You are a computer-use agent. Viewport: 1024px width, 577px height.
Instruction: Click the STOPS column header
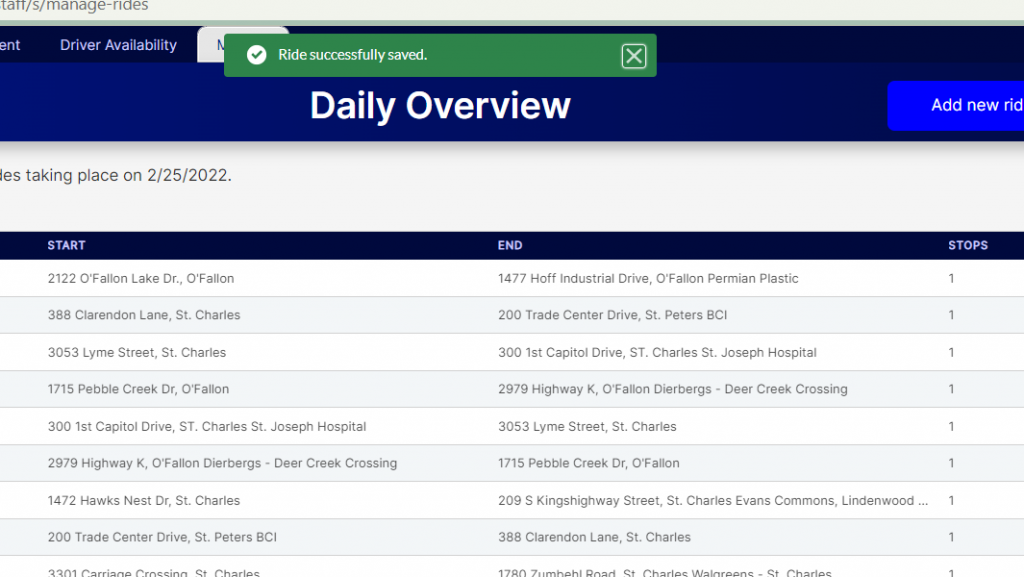(967, 245)
